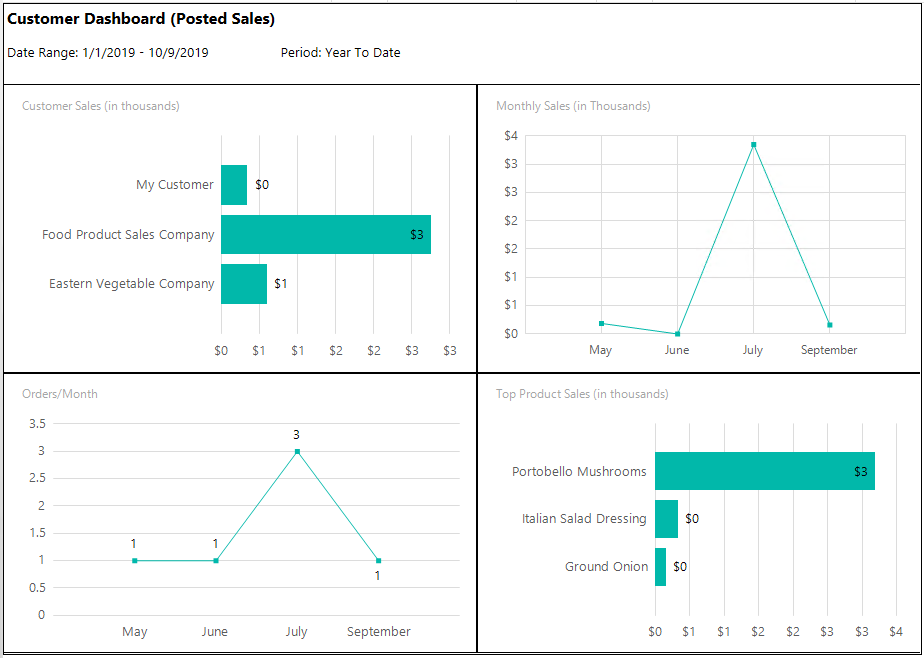924x658 pixels.
Task: Click the $1 value beside Eastern Vegetable bar
Action: pos(280,284)
